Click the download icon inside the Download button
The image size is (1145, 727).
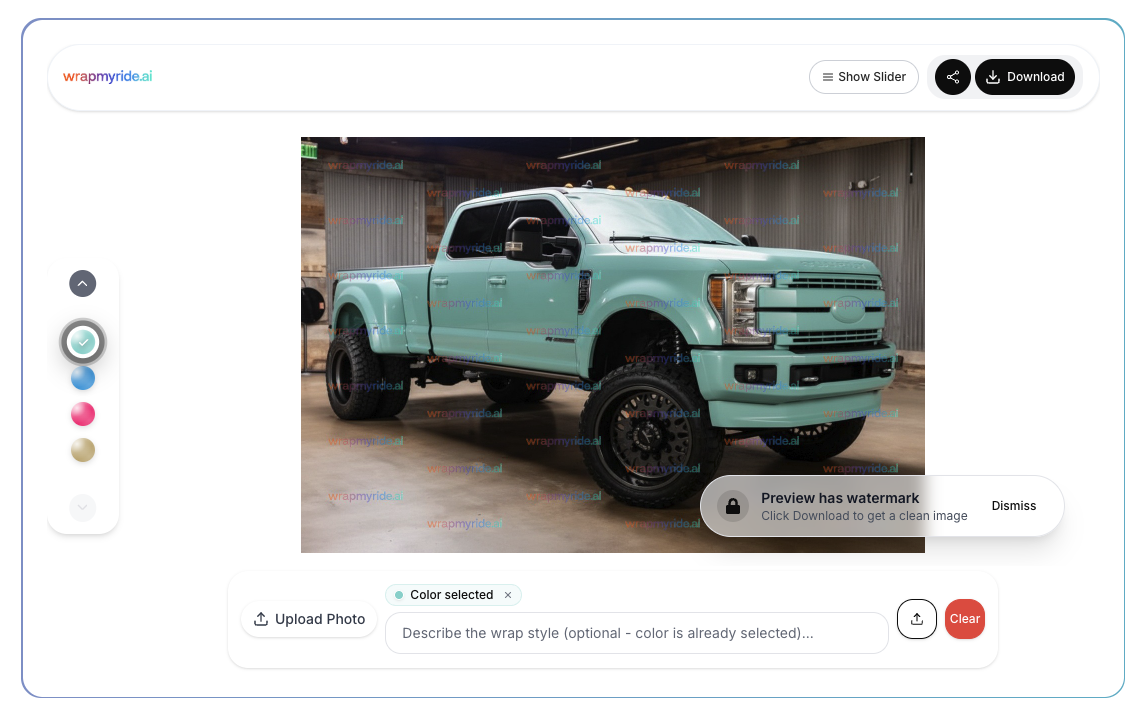tap(994, 77)
